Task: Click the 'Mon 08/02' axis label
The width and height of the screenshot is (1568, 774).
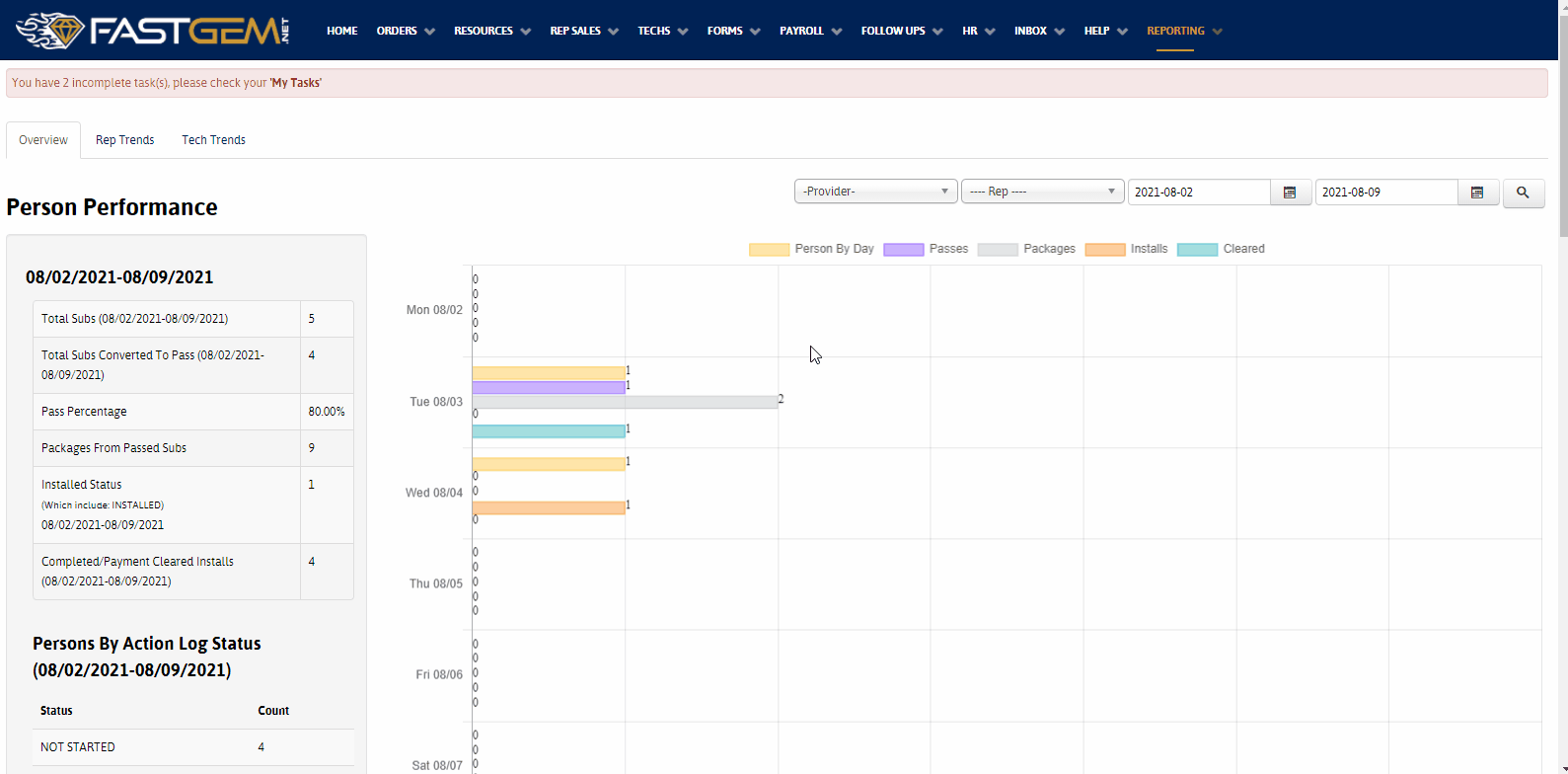Action: pyautogui.click(x=434, y=310)
